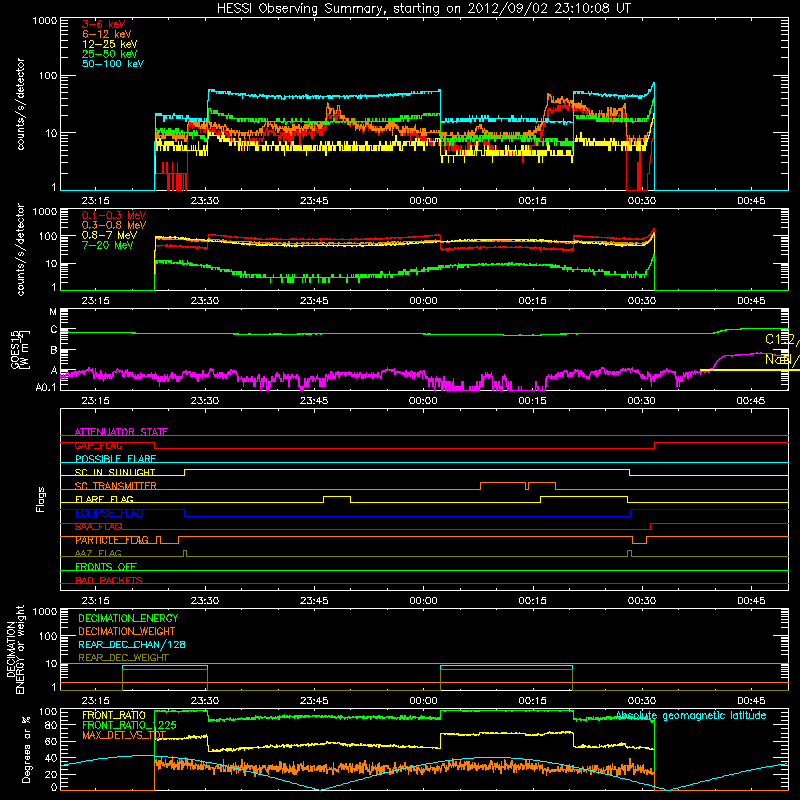Viewport: 800px width, 800px height.
Task: Click the 0.1-0.3 MeV legend label
Action: pyautogui.click(x=114, y=215)
